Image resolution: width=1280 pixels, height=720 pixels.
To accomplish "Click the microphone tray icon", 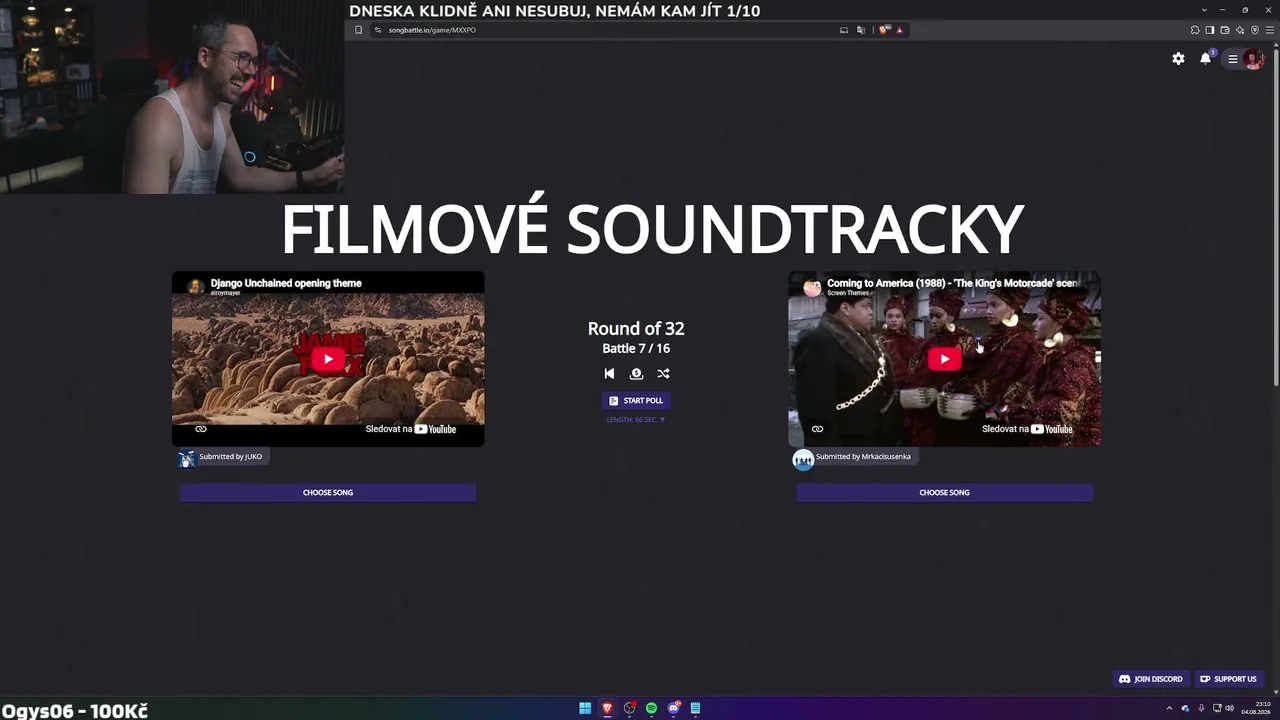I will [1200, 708].
